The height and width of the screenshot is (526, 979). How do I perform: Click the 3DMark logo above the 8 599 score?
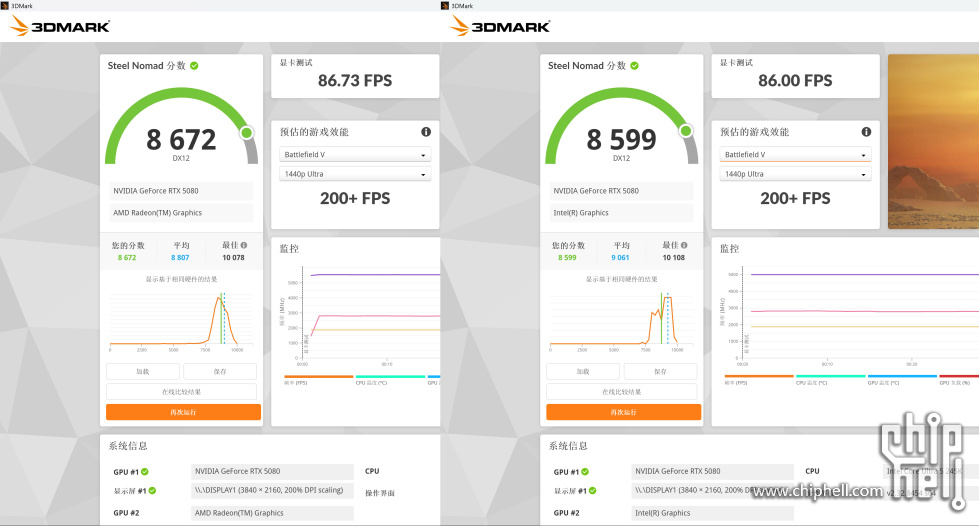coord(500,26)
